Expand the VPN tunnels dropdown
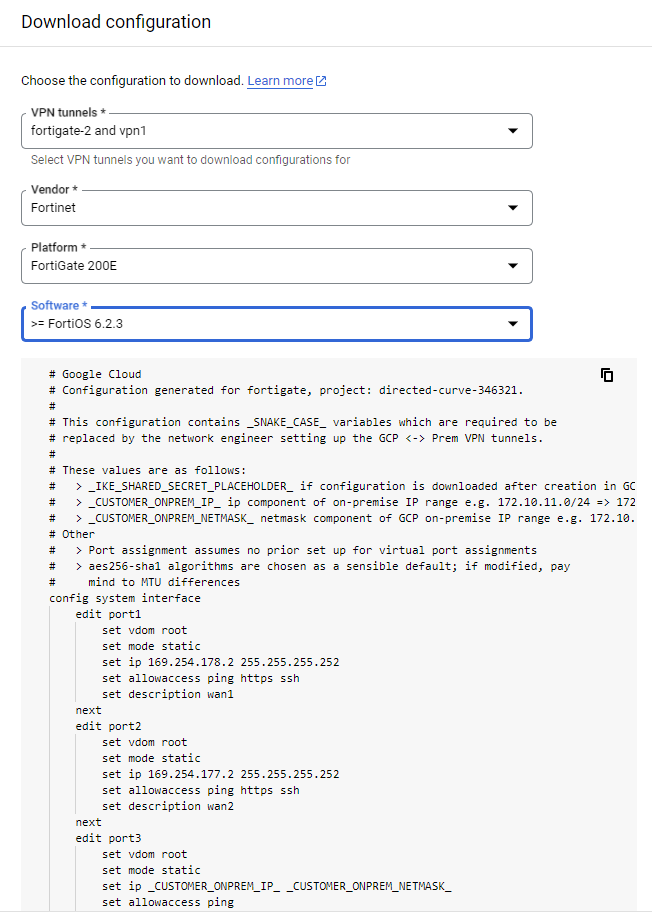Image resolution: width=652 pixels, height=915 pixels. 513,131
